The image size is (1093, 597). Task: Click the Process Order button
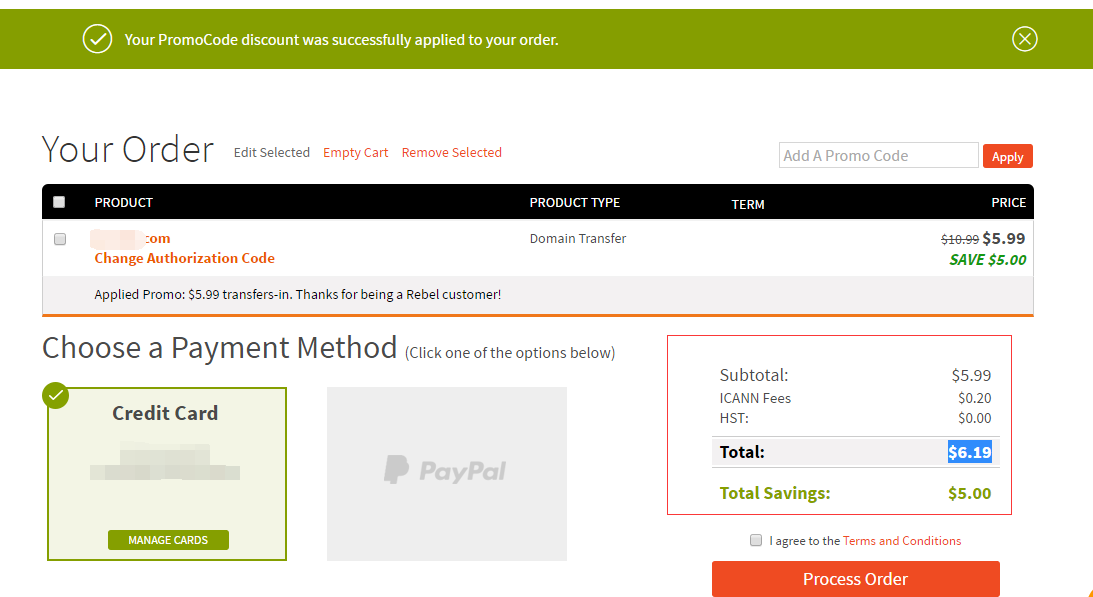pos(855,579)
